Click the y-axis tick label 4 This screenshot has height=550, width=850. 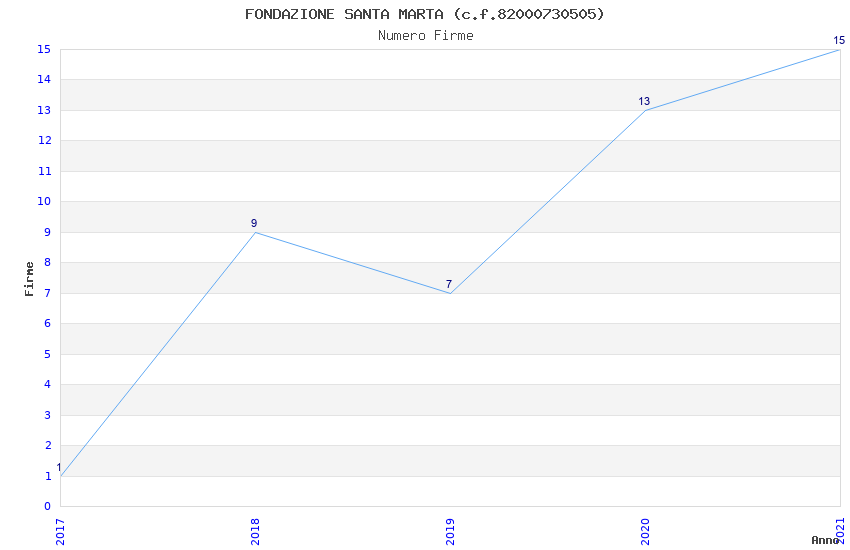pos(48,384)
